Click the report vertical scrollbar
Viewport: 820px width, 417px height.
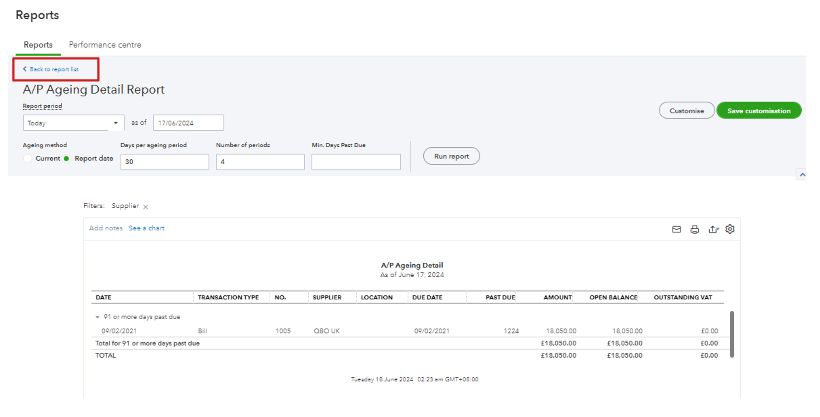click(x=731, y=333)
